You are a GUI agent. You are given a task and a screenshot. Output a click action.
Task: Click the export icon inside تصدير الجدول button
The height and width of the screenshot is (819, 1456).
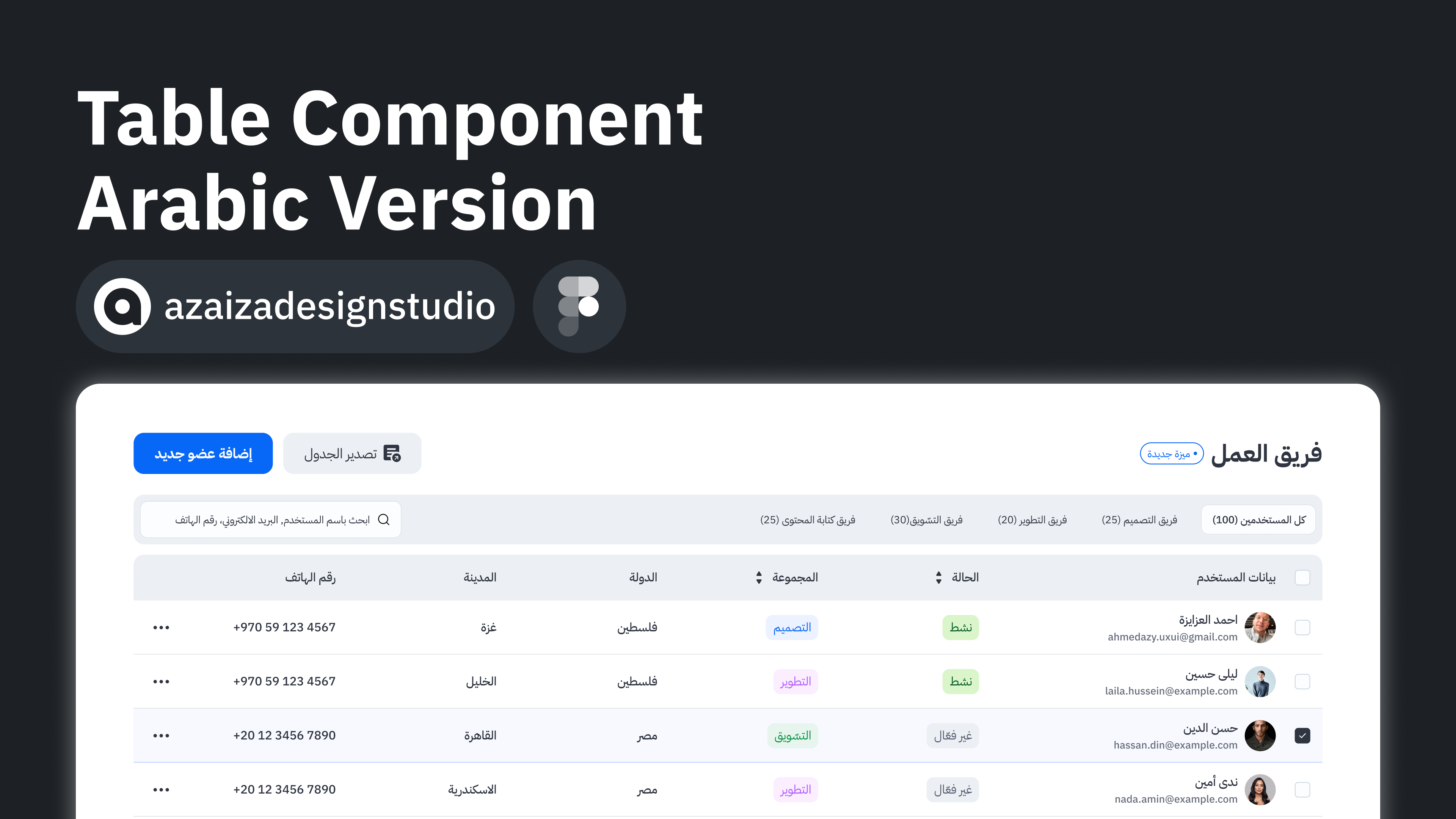click(394, 453)
